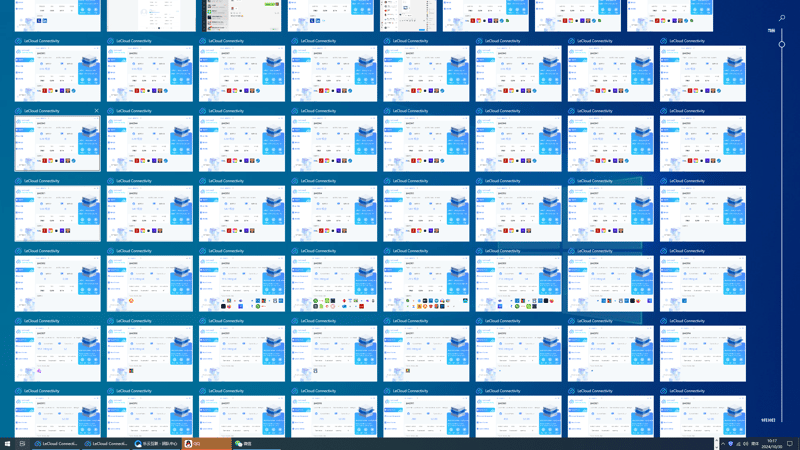Open the browser taskbar item beside QQ
The image size is (800, 450).
point(156,444)
